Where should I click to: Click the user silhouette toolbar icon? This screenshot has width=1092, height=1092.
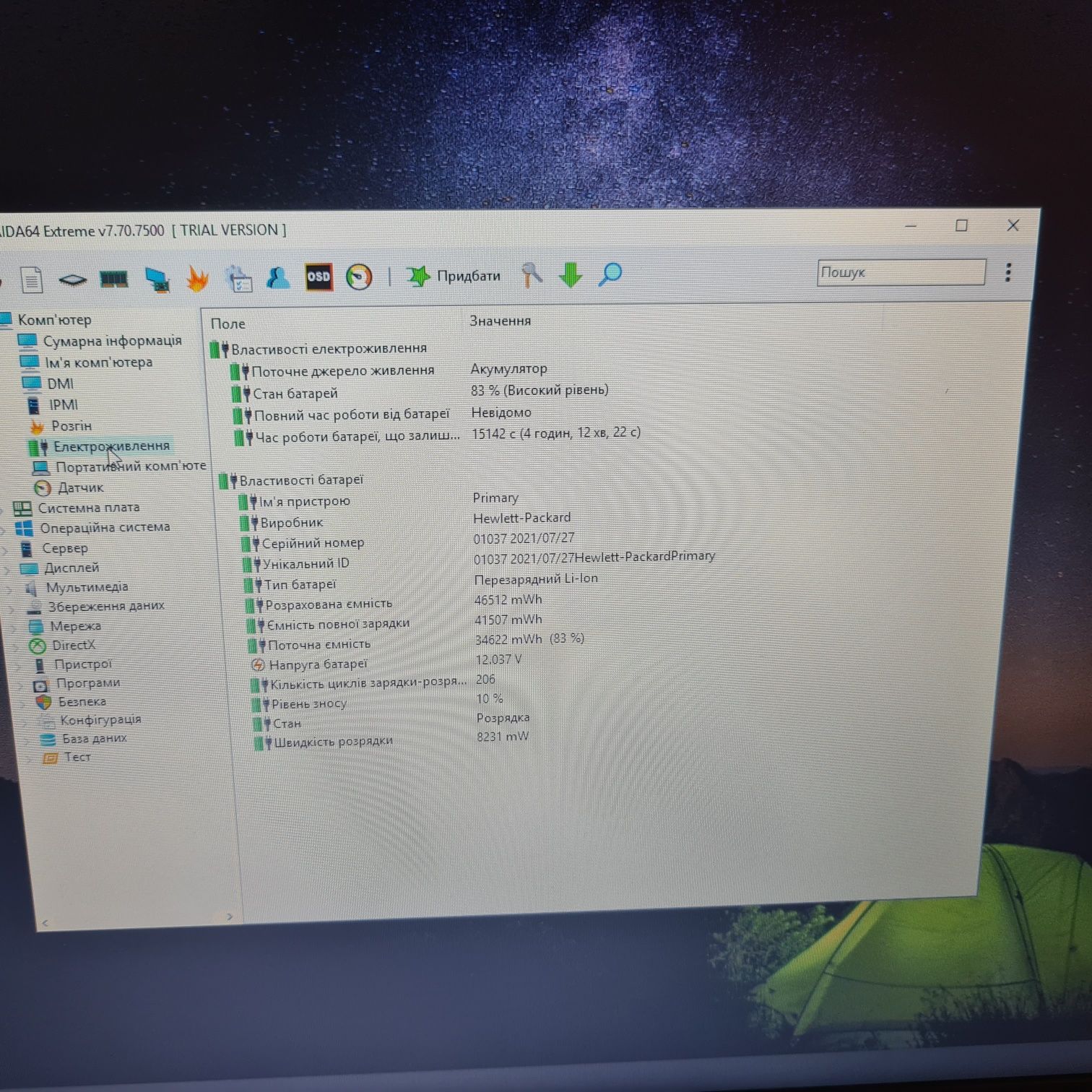tap(278, 277)
